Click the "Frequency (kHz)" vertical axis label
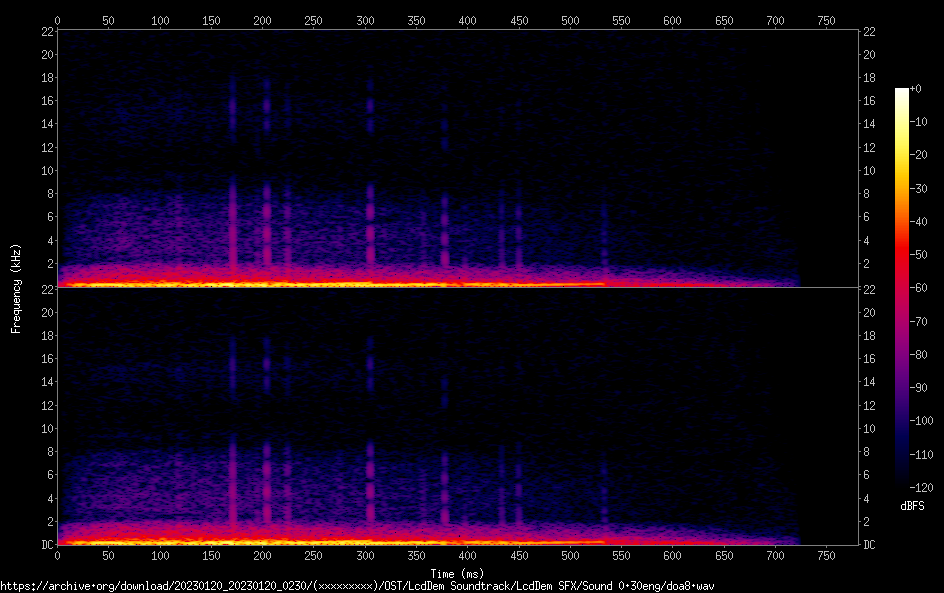The image size is (944, 593). click(x=16, y=287)
